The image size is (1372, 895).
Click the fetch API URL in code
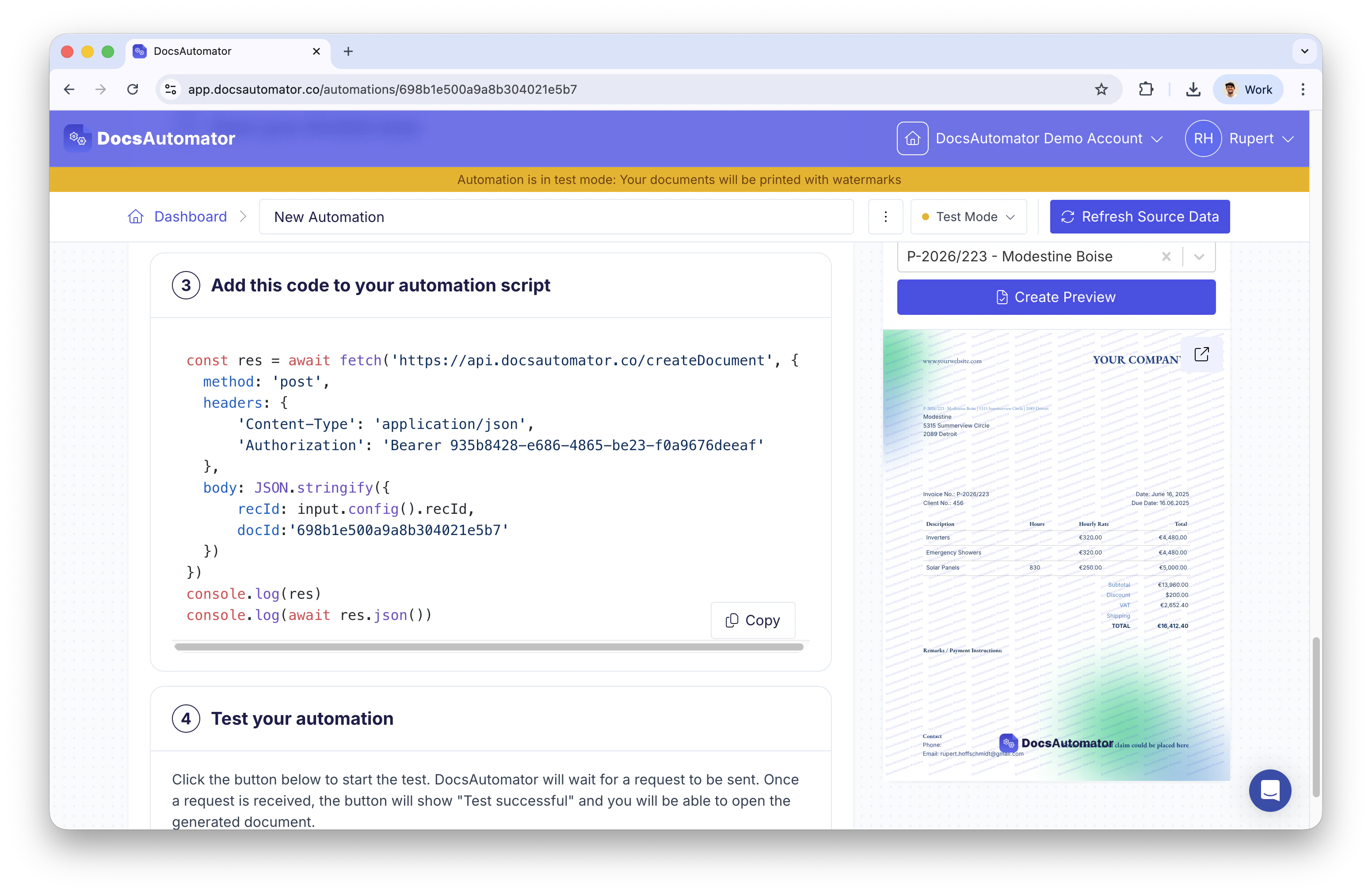(582, 360)
